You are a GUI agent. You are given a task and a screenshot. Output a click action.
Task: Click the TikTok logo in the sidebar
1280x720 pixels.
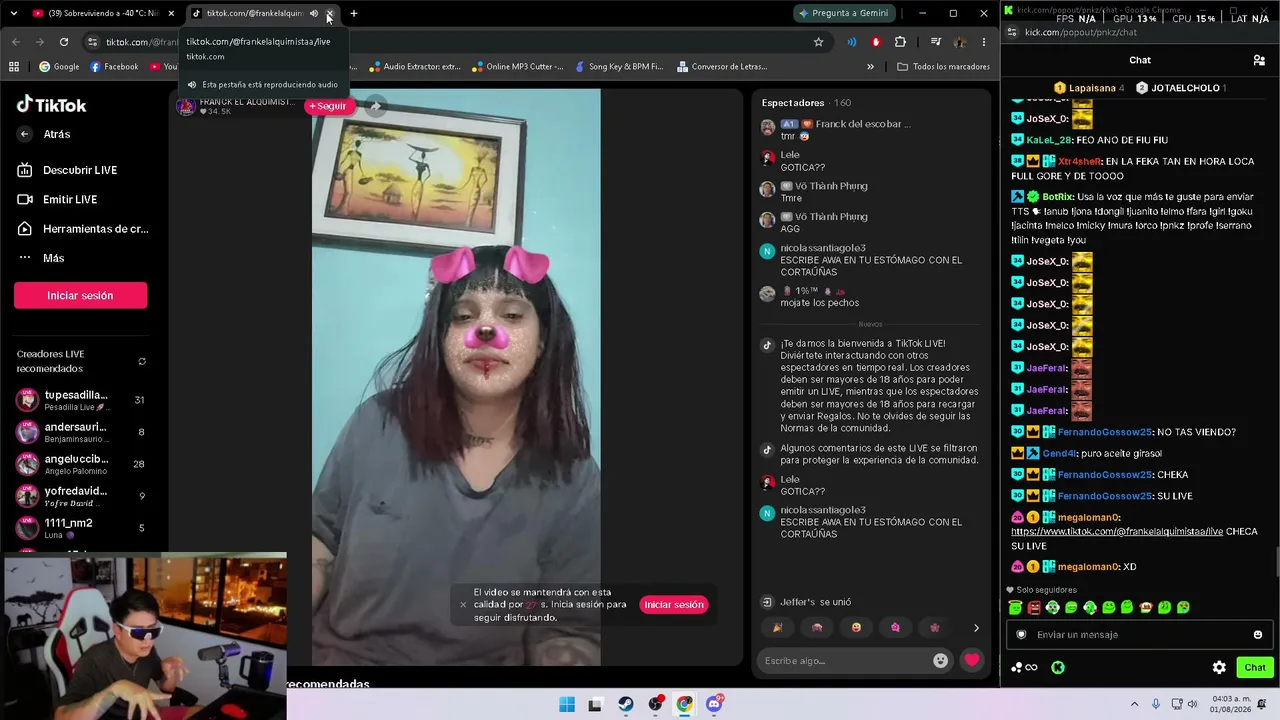tap(51, 105)
